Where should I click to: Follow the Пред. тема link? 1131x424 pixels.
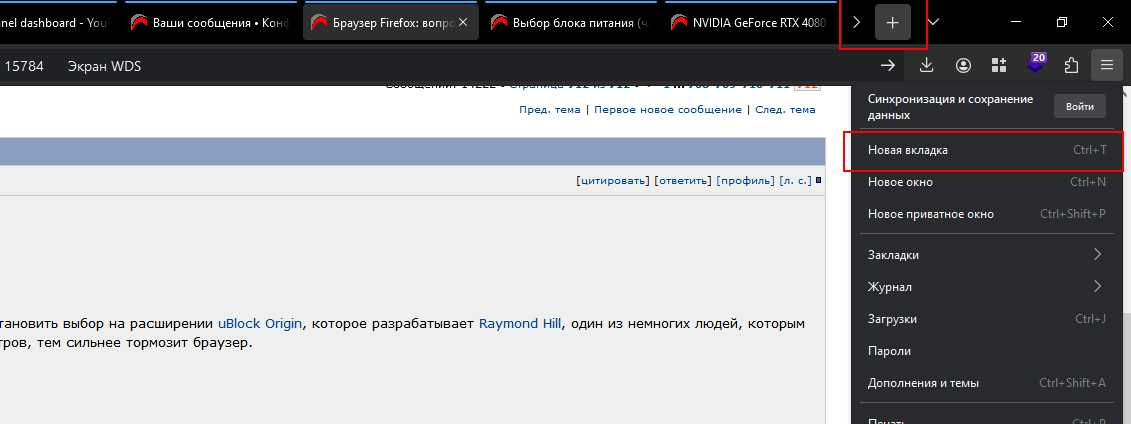(x=550, y=110)
